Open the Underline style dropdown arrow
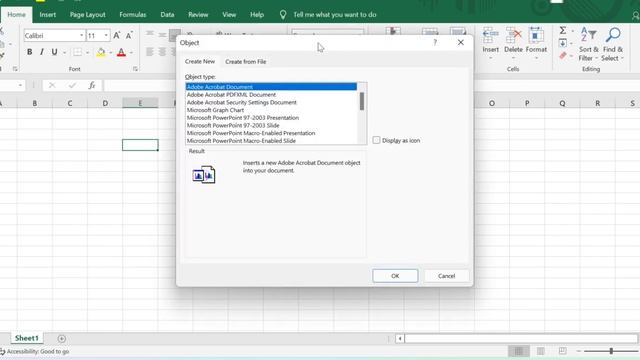The image size is (640, 360). [64, 53]
